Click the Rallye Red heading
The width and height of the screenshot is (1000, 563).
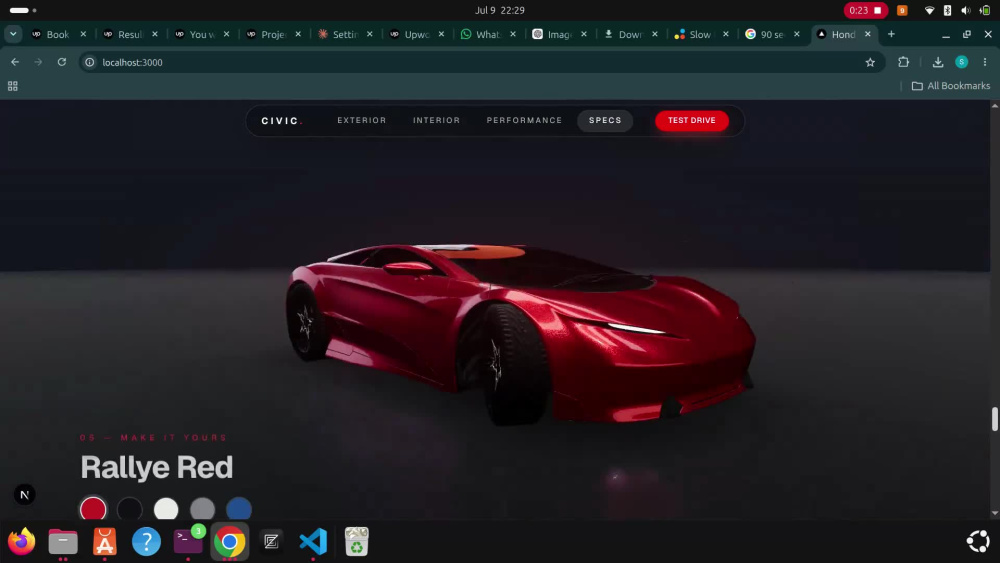(x=157, y=467)
